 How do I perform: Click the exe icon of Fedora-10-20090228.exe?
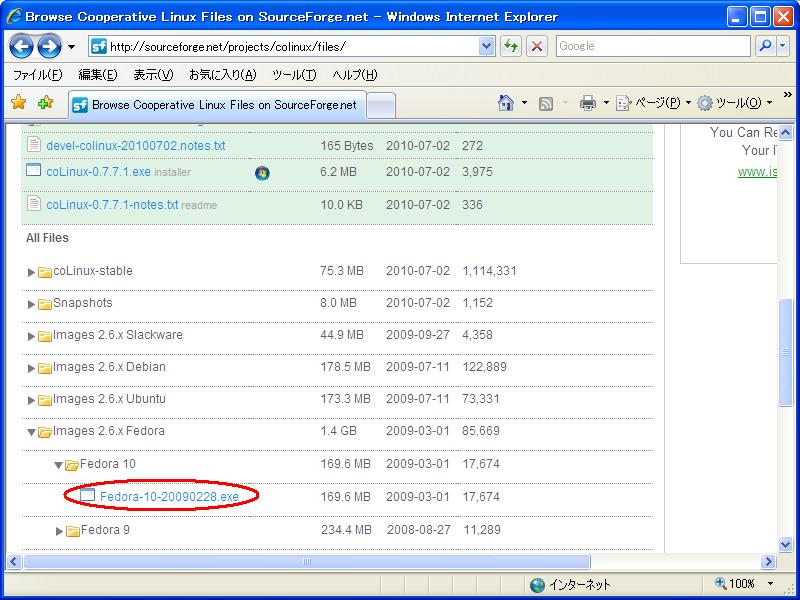coord(88,494)
